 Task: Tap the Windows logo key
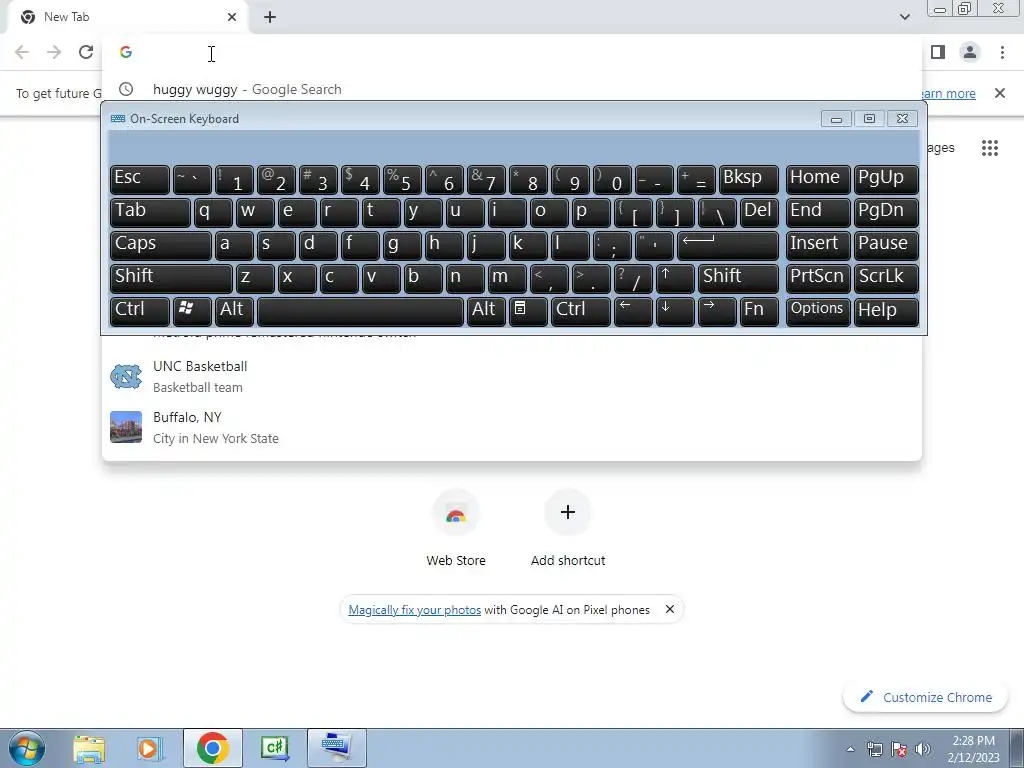(192, 312)
